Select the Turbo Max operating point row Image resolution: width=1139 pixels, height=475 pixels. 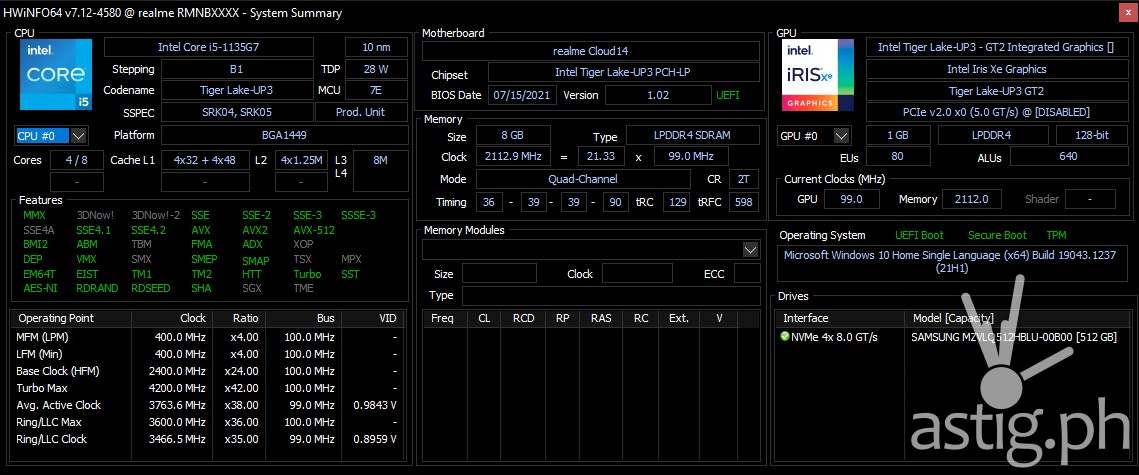[207, 388]
